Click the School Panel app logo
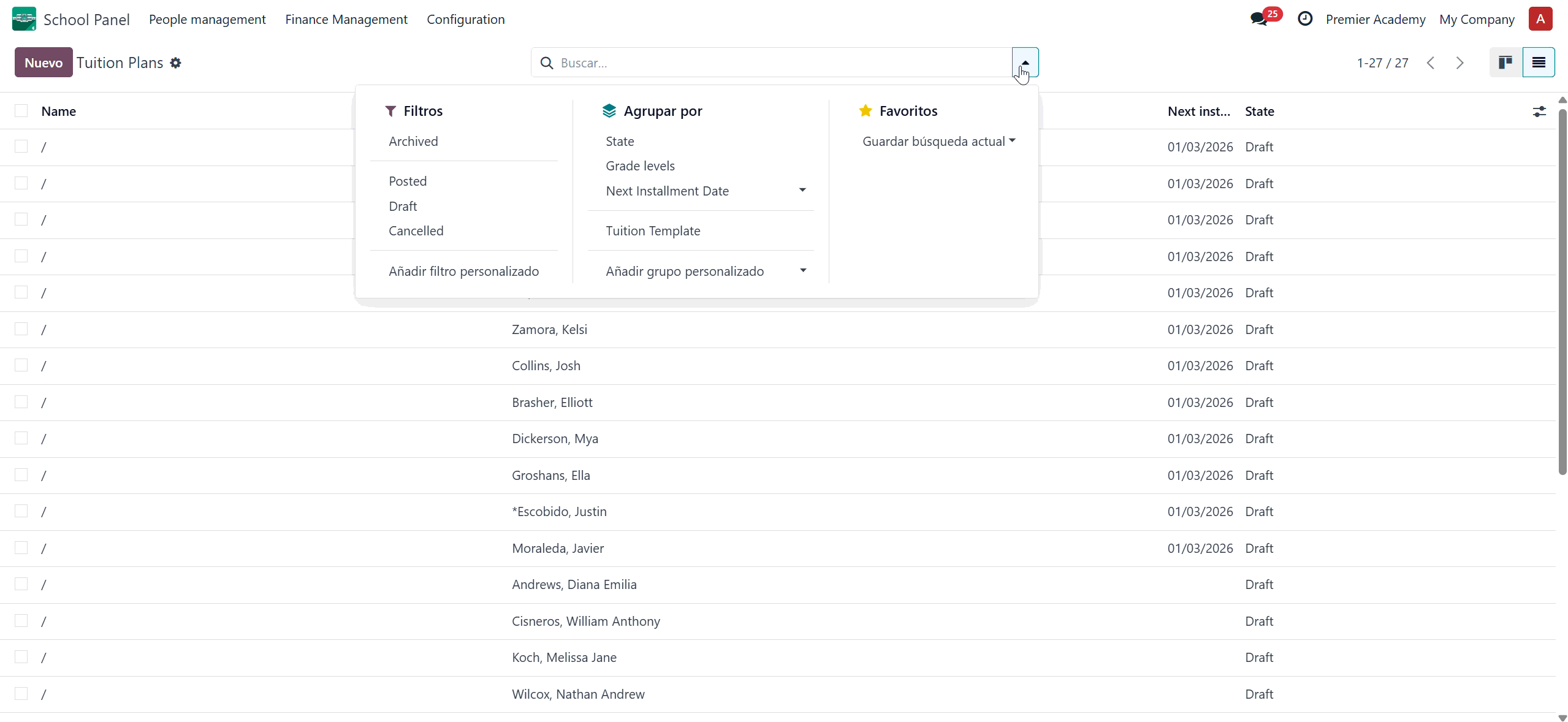This screenshot has width=1568, height=722. click(x=24, y=19)
